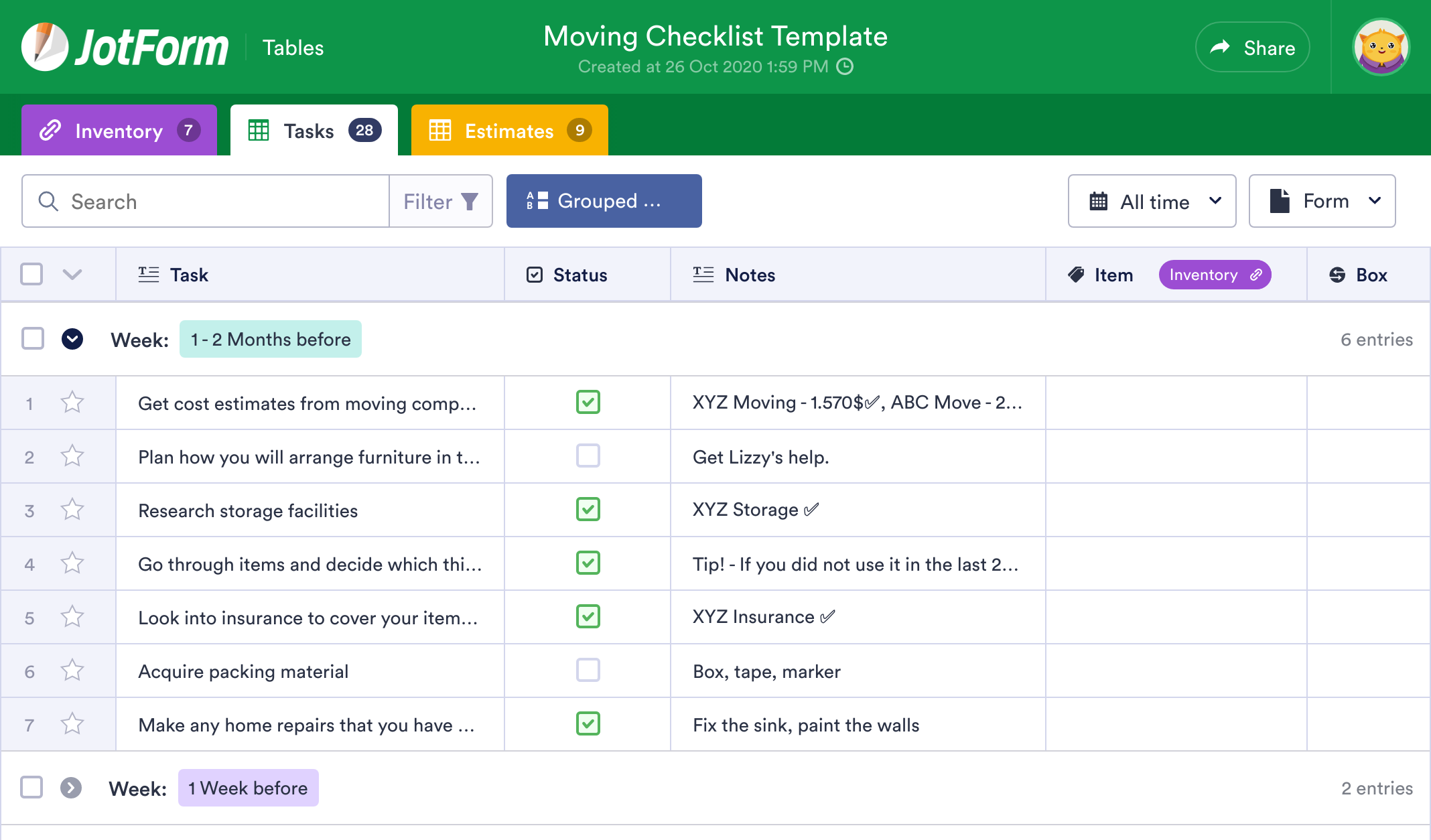Switch to the Estimates tab
Viewport: 1431px width, 840px height.
[x=510, y=130]
